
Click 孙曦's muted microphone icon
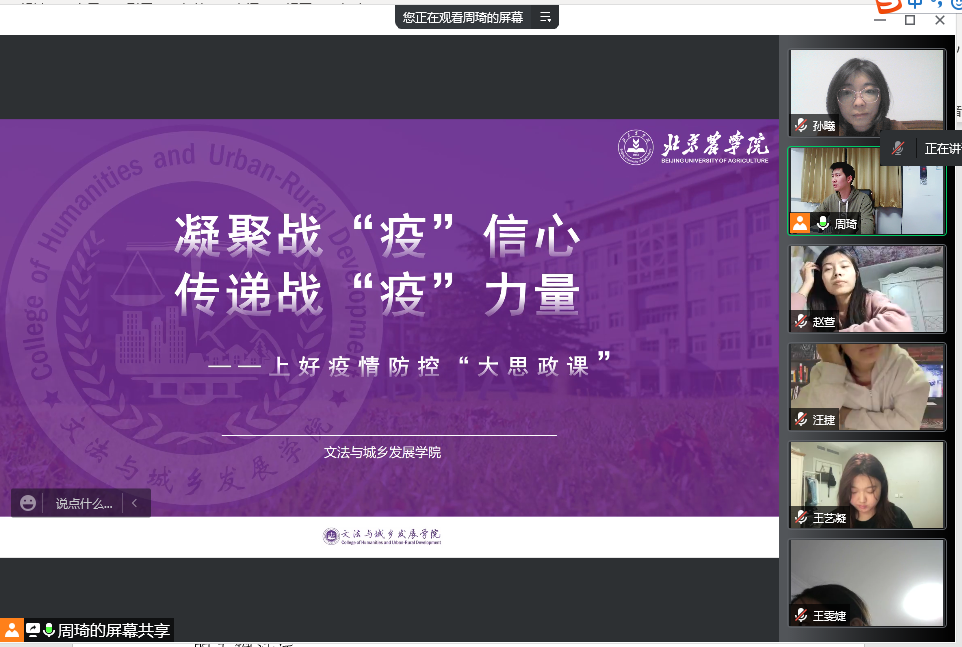click(801, 126)
